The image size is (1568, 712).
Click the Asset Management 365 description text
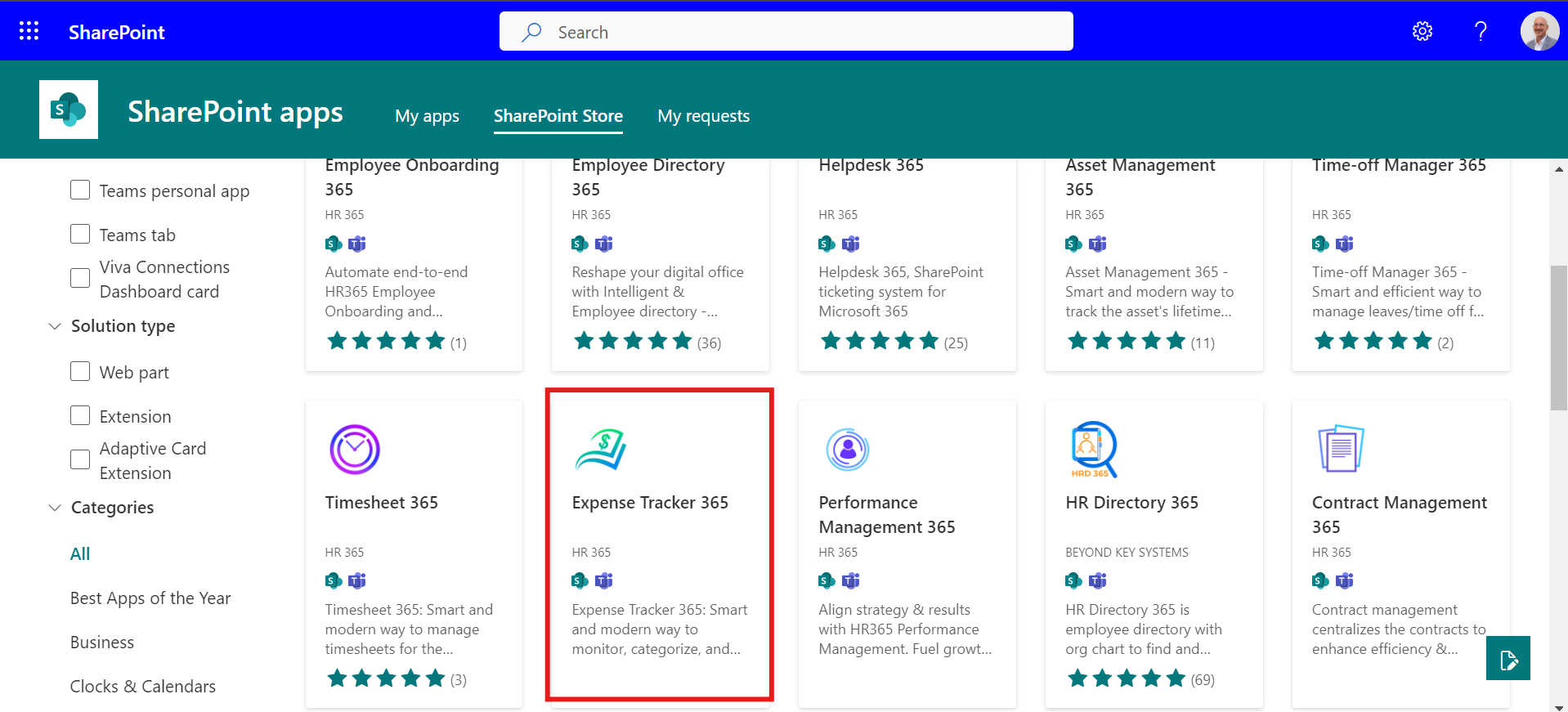pos(1149,291)
